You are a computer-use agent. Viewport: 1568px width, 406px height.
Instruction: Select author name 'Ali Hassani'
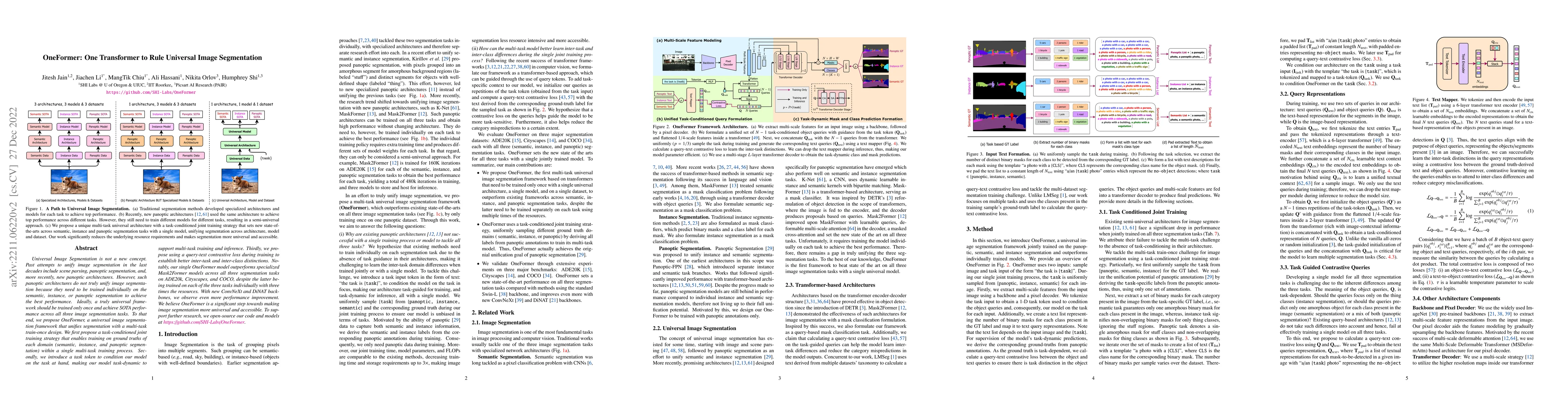[166, 78]
